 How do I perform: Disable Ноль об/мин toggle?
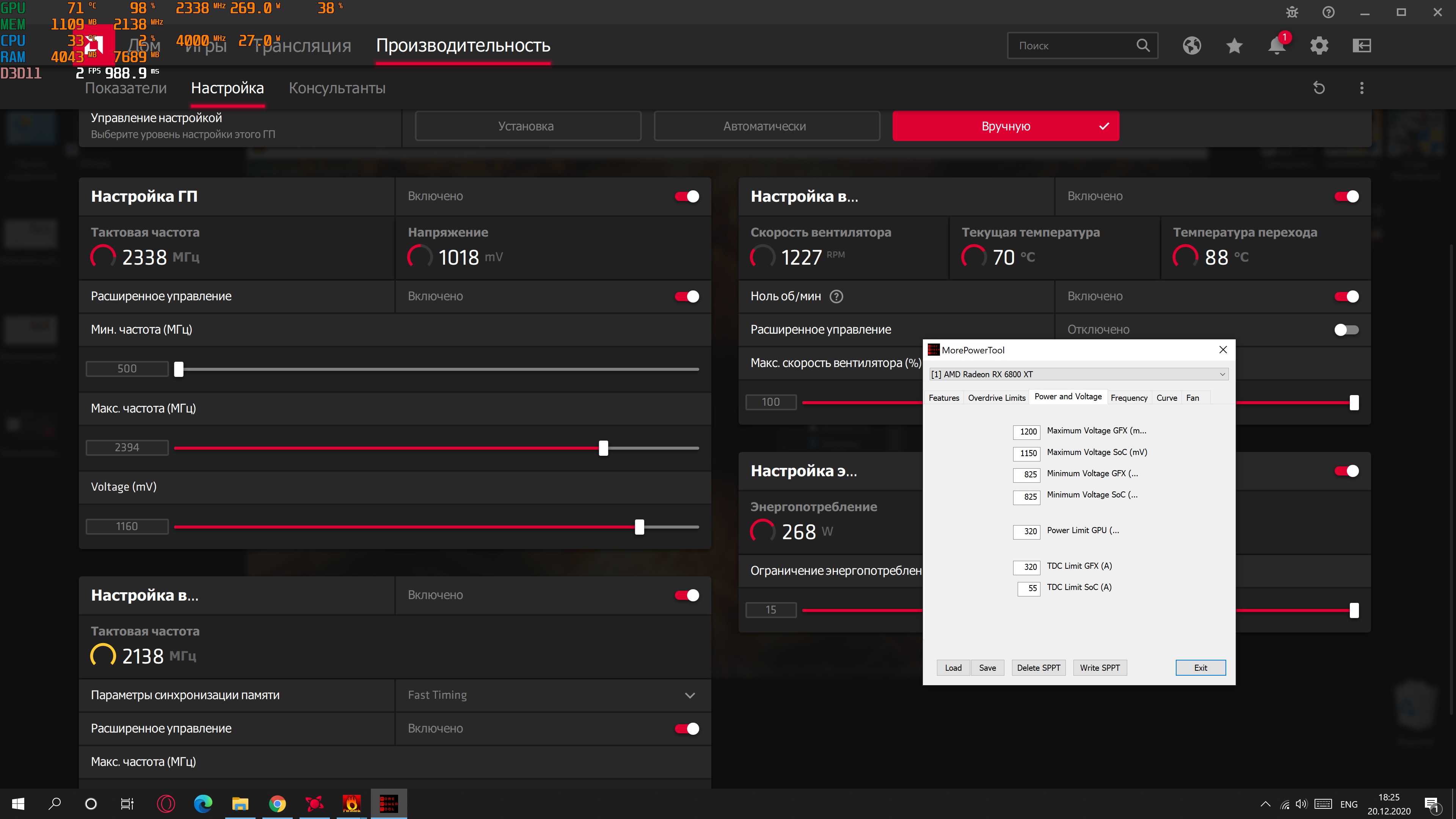click(x=1346, y=297)
